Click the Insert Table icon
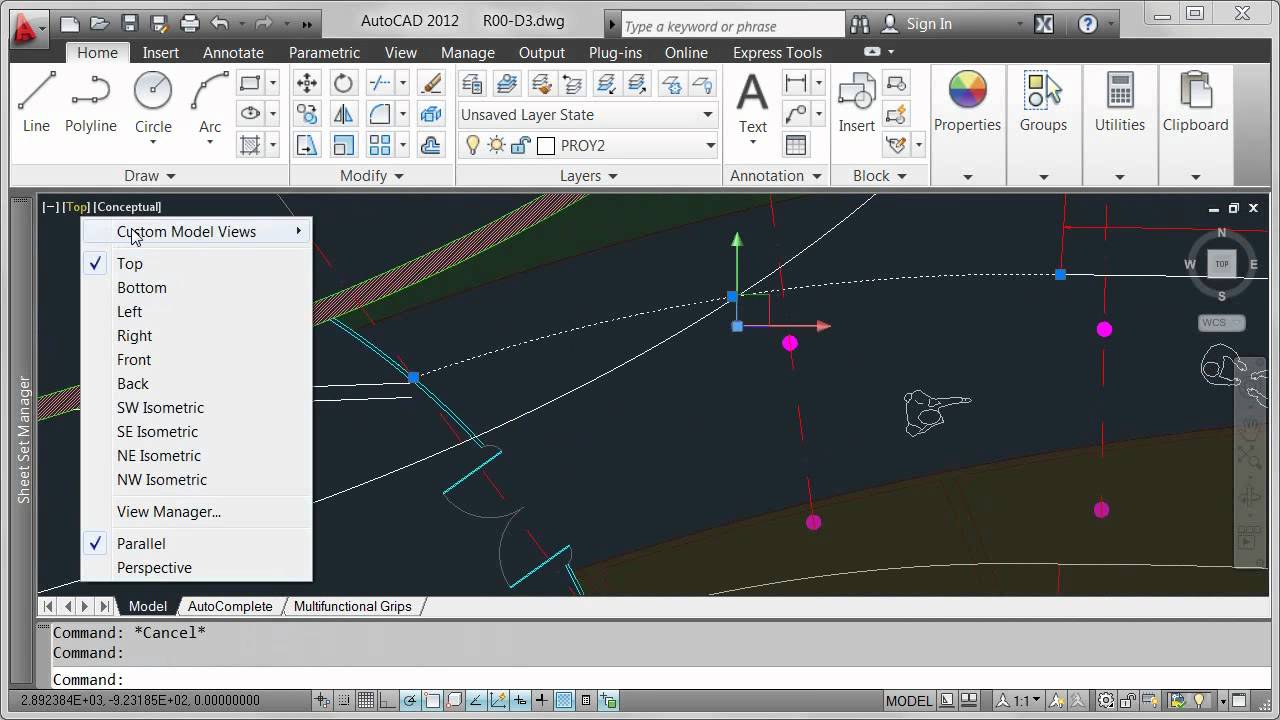The image size is (1280, 720). coord(796,145)
